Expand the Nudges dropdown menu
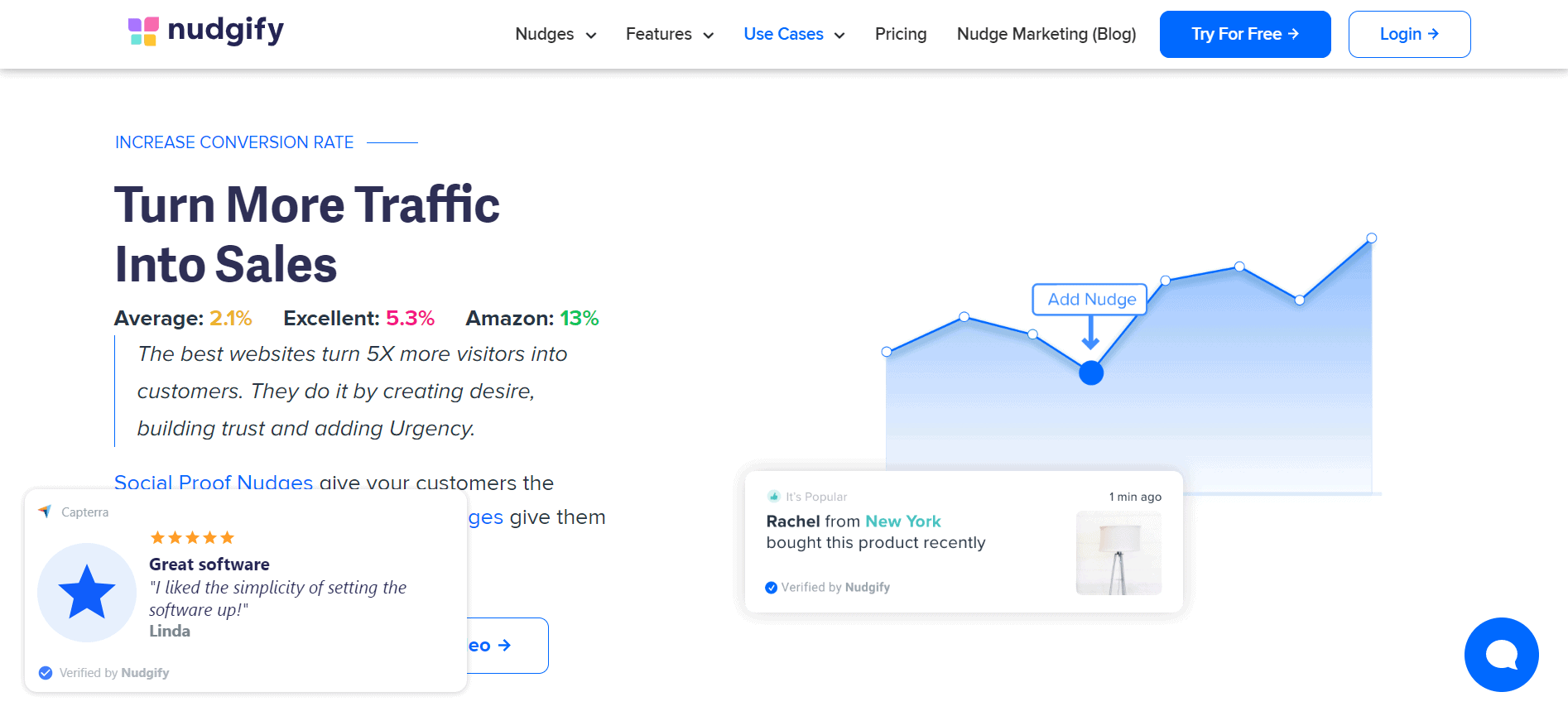This screenshot has width=1568, height=716. pyautogui.click(x=556, y=35)
